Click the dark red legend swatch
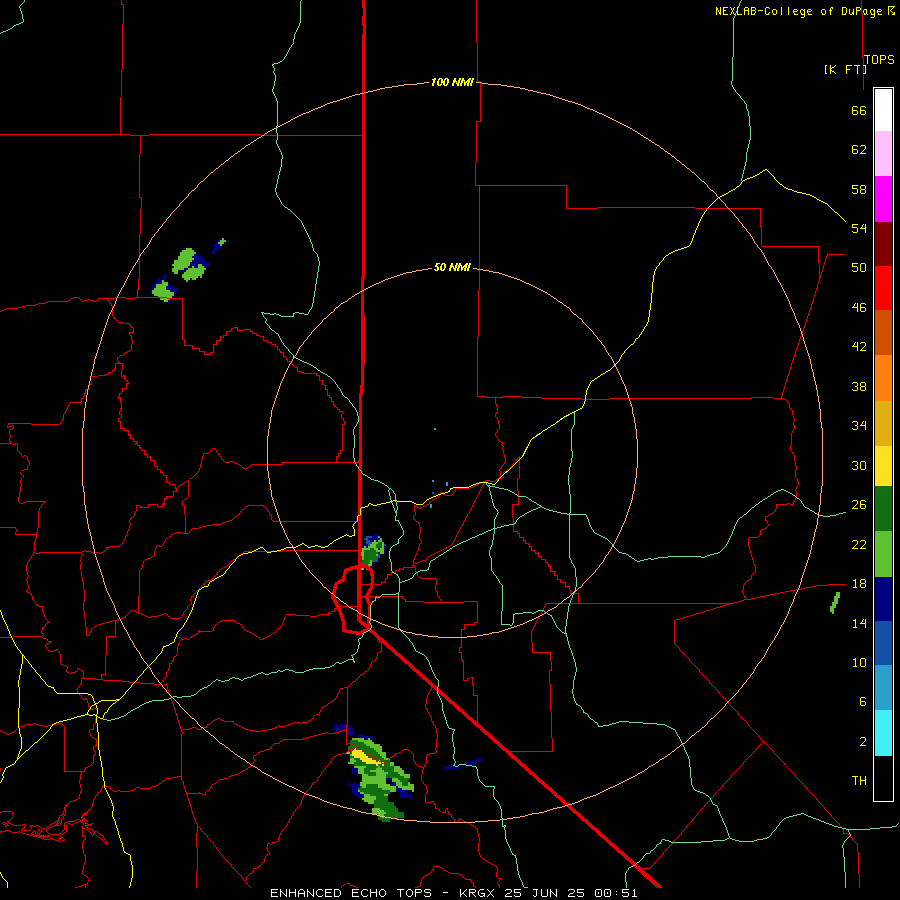This screenshot has height=900, width=900. pyautogui.click(x=883, y=244)
